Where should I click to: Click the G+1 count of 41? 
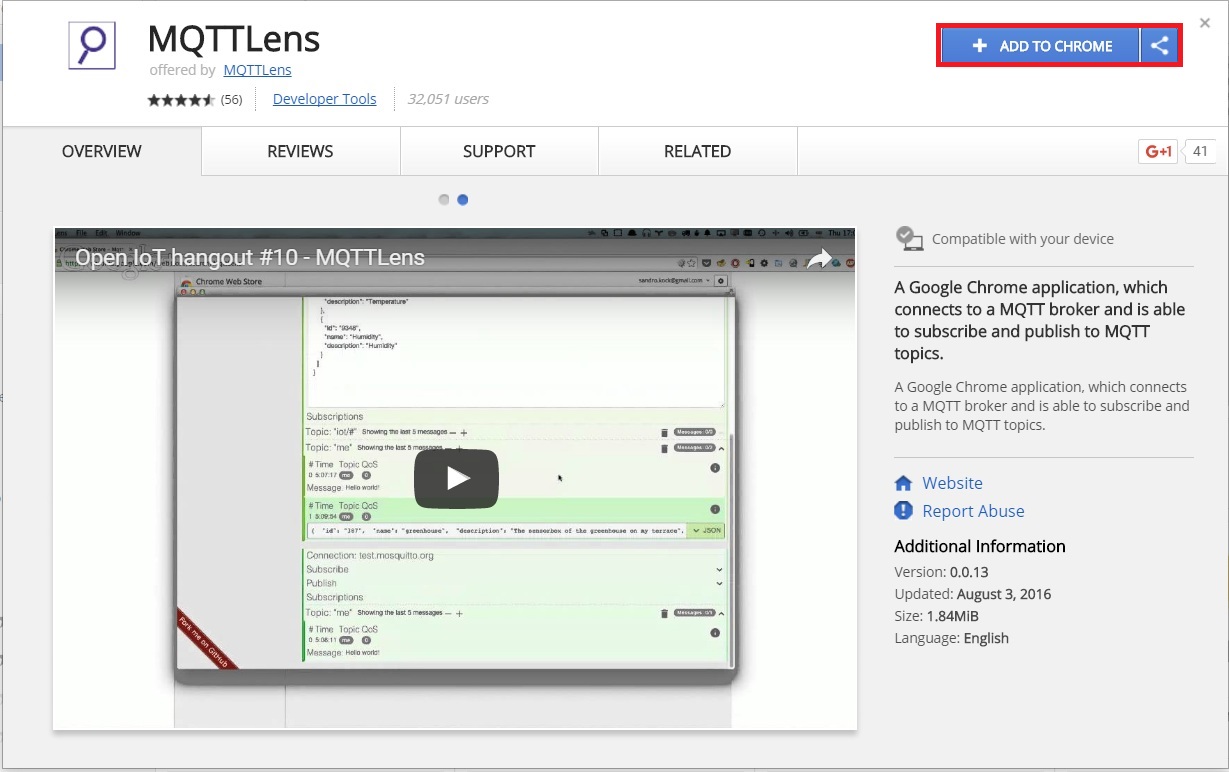coord(1201,152)
